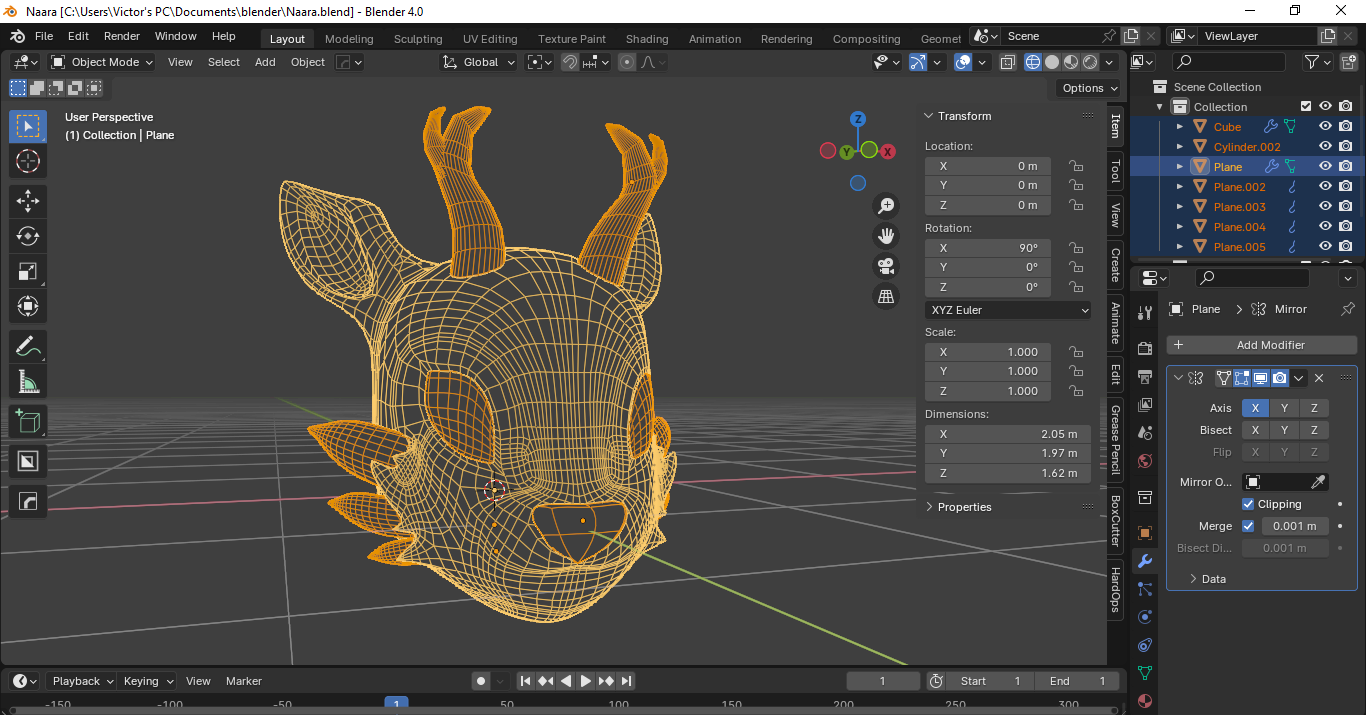Select the Transform tool
This screenshot has height=715, width=1366.
pyautogui.click(x=28, y=306)
